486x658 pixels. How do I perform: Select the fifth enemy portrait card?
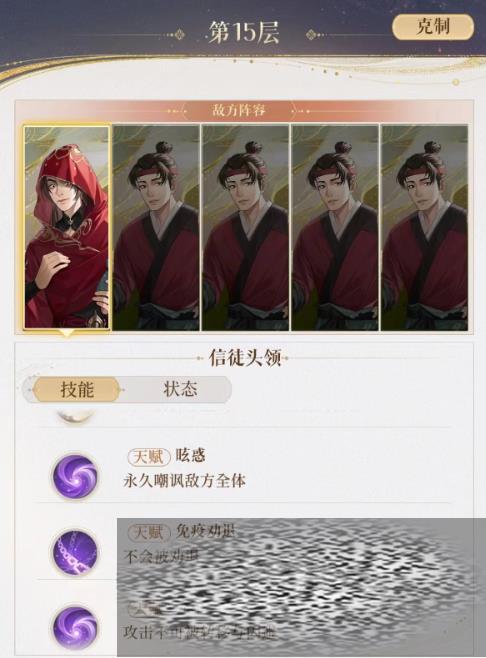click(x=424, y=227)
